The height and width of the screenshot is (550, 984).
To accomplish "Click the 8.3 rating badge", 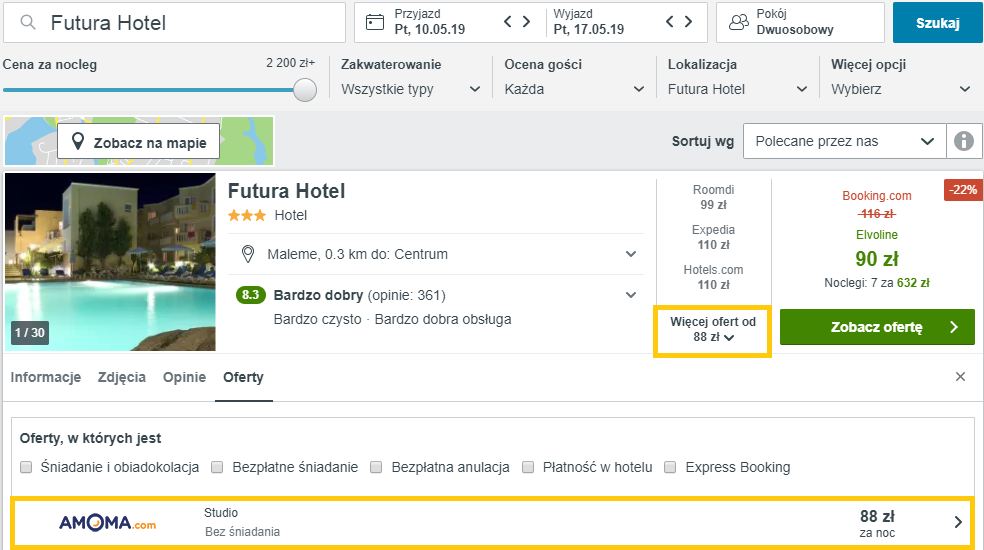I will coord(250,295).
